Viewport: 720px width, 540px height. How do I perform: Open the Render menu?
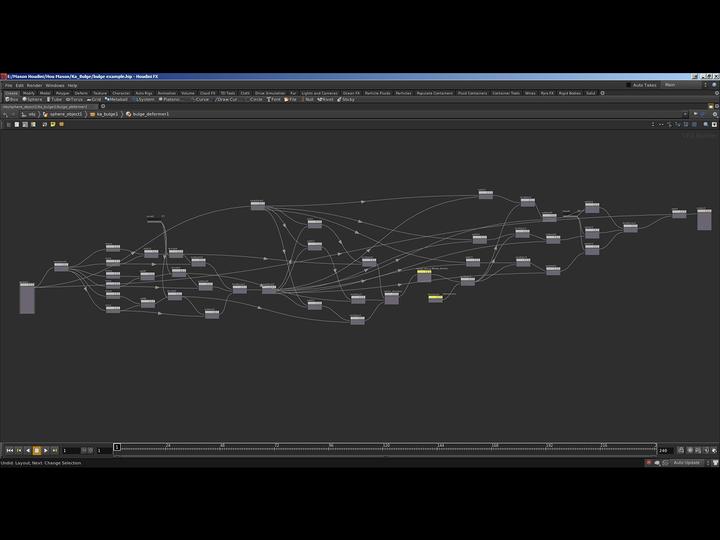35,85
